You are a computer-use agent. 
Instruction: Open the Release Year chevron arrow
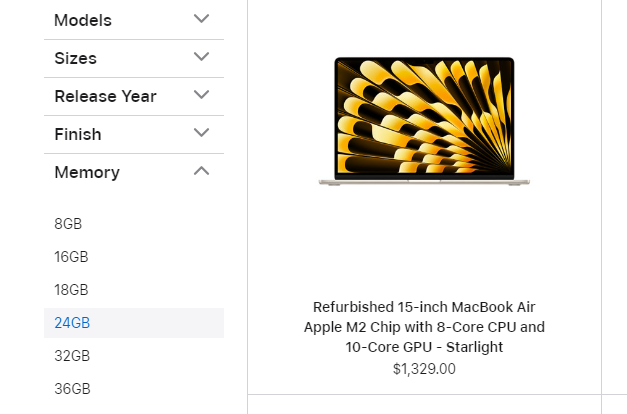pos(201,94)
